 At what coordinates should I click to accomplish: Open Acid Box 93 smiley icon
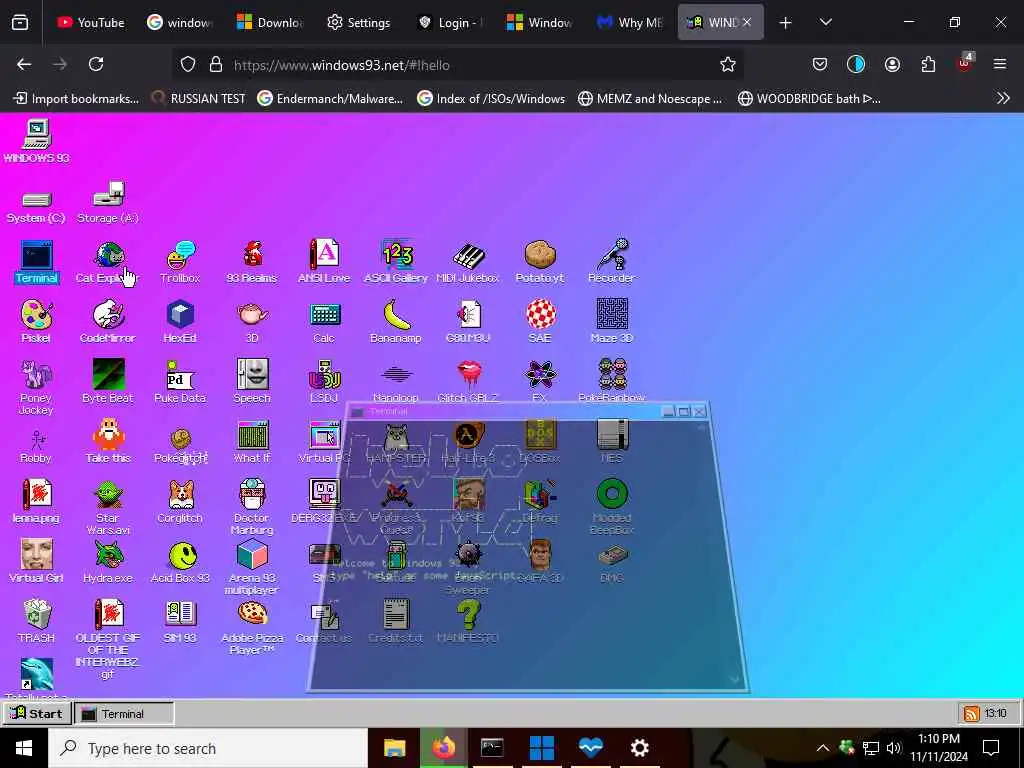tap(181, 562)
